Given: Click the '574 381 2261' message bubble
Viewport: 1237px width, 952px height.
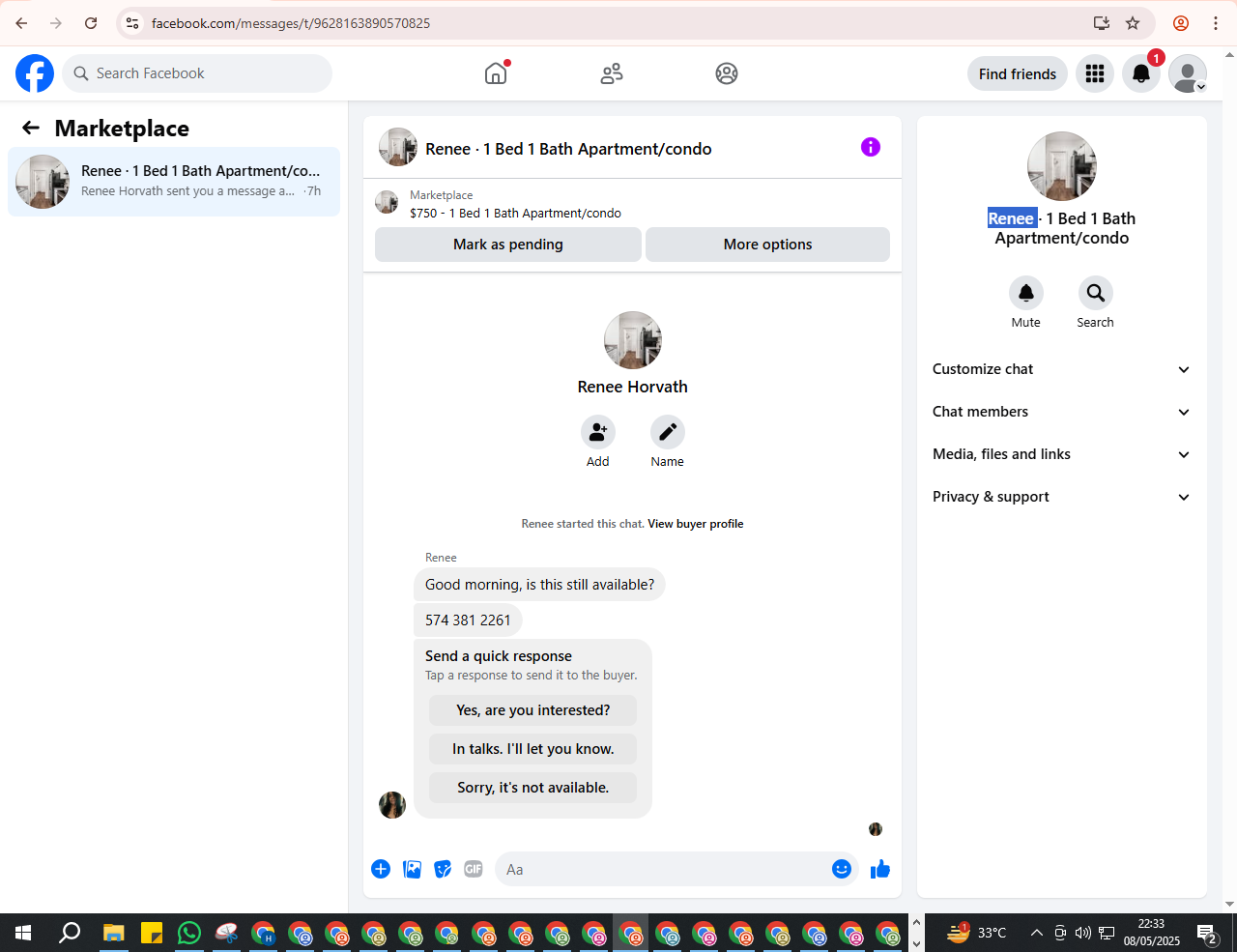Looking at the screenshot, I should (468, 620).
